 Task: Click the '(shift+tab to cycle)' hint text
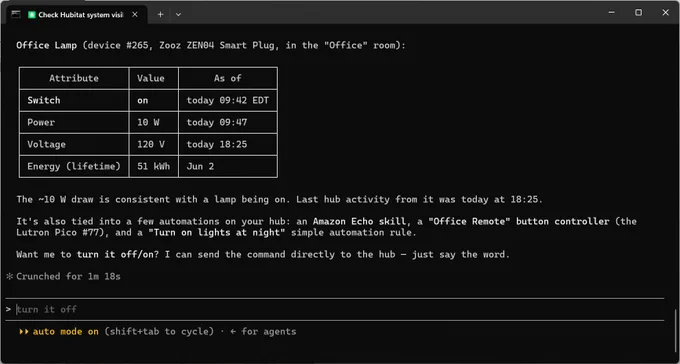click(x=159, y=331)
